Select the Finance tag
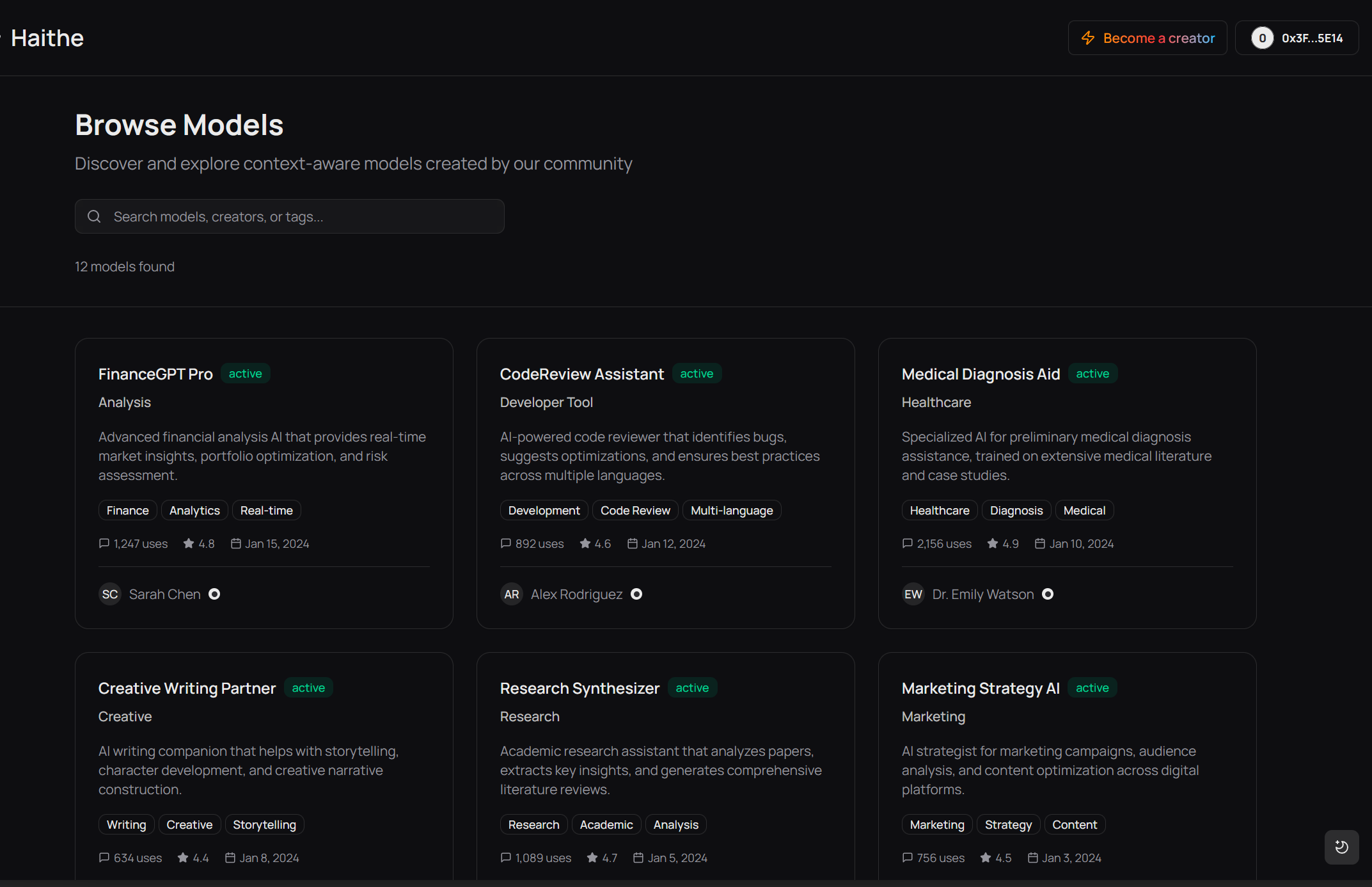The height and width of the screenshot is (887, 1372). tap(128, 510)
